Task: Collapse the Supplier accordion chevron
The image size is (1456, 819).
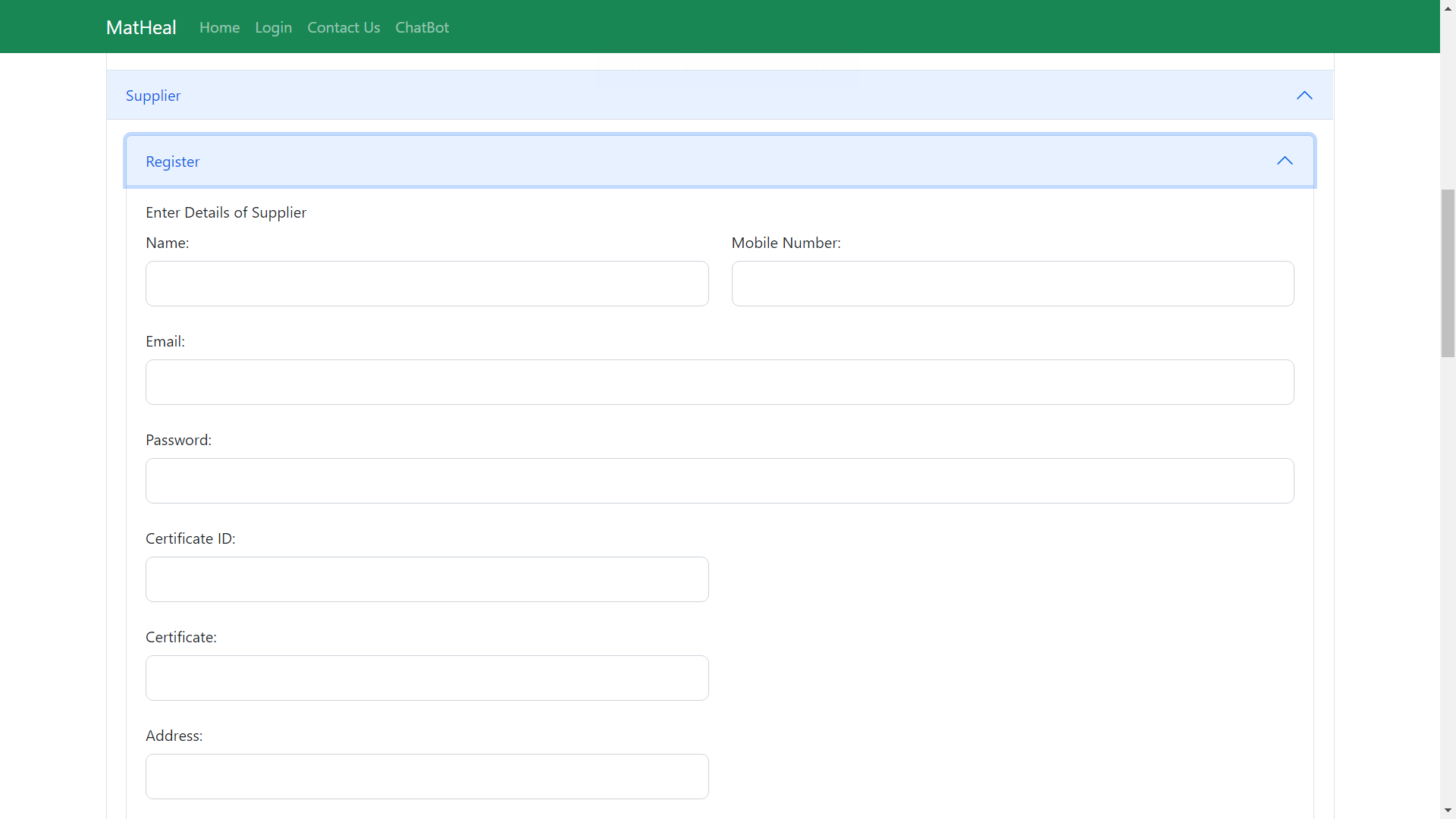Action: click(1304, 96)
